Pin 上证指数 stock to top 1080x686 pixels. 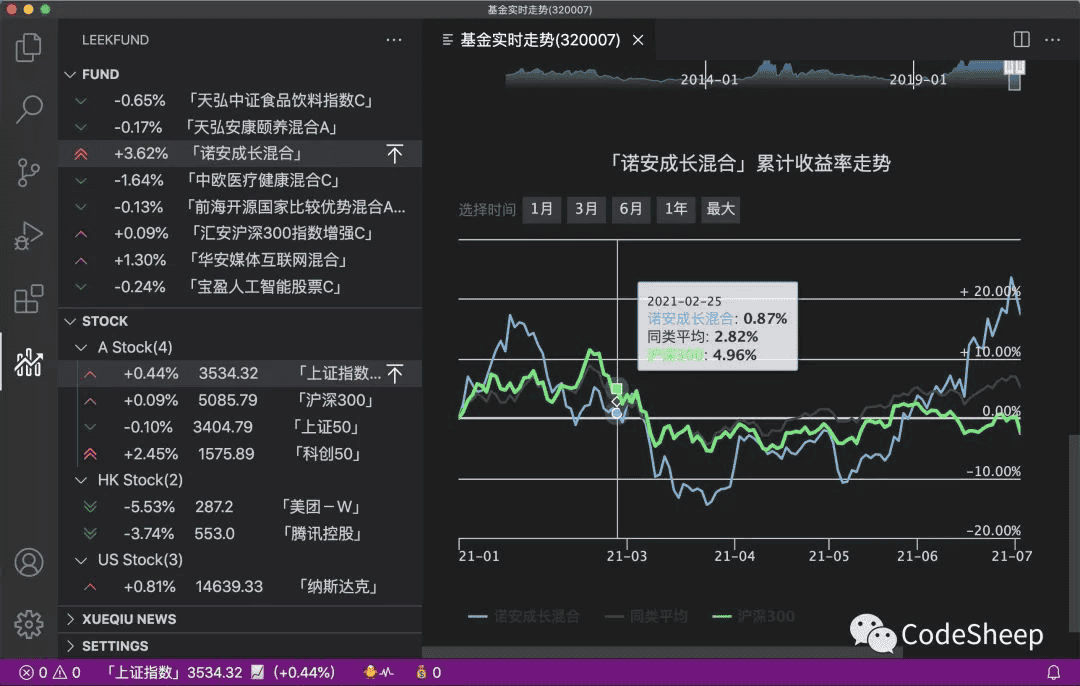pyautogui.click(x=395, y=374)
